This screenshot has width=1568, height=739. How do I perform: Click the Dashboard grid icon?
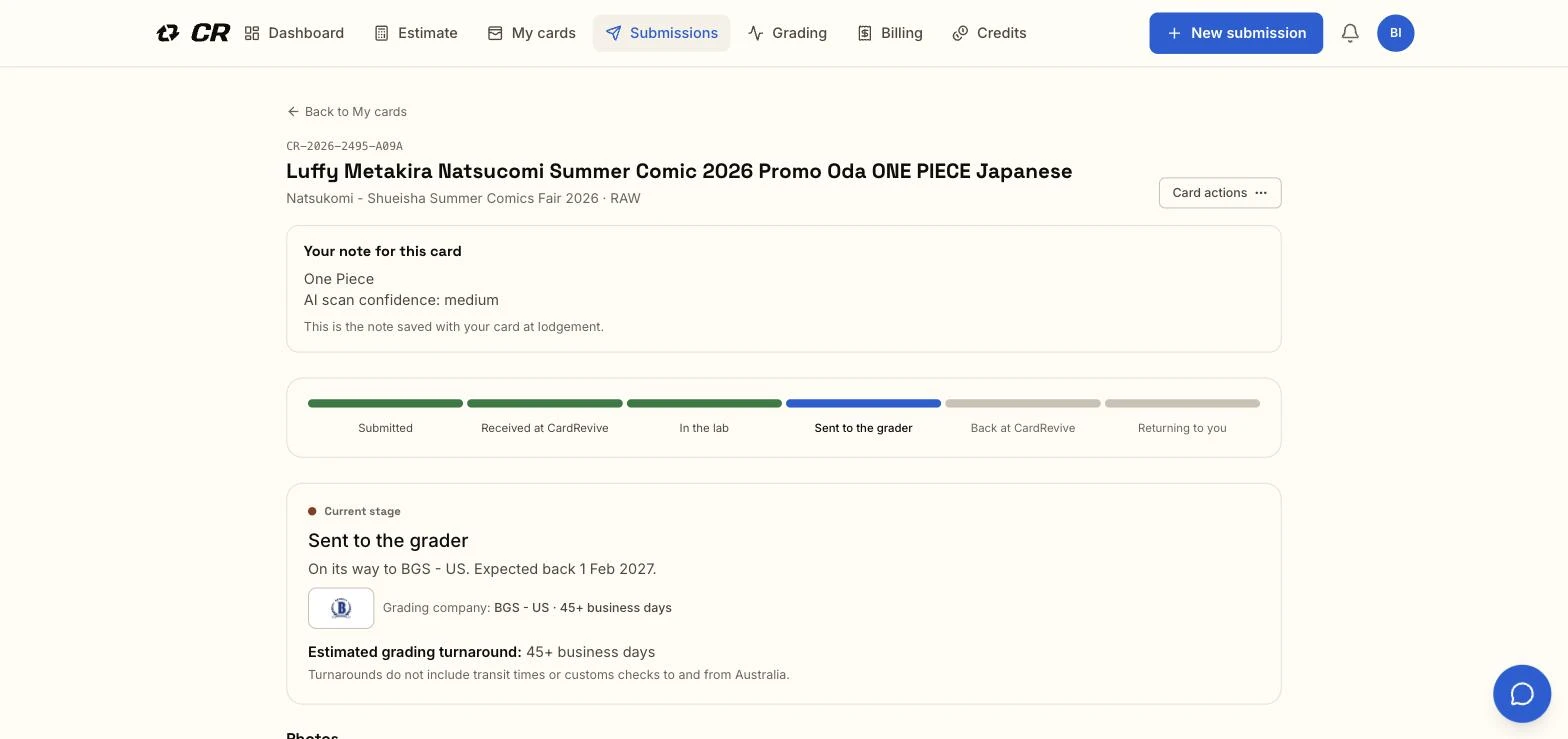tap(252, 33)
